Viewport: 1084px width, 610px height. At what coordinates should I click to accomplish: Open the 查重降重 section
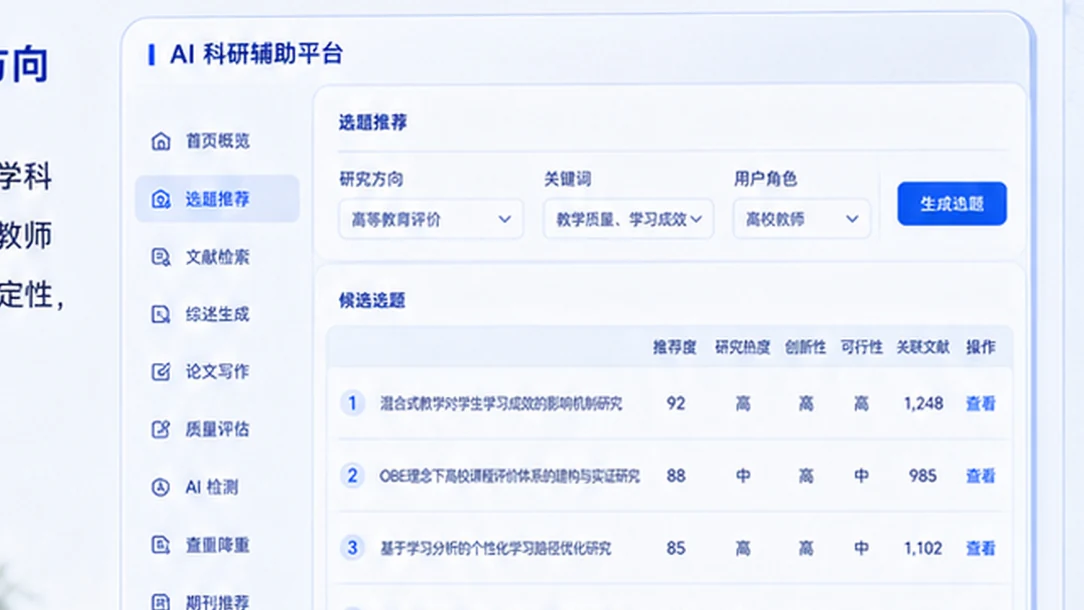click(217, 545)
